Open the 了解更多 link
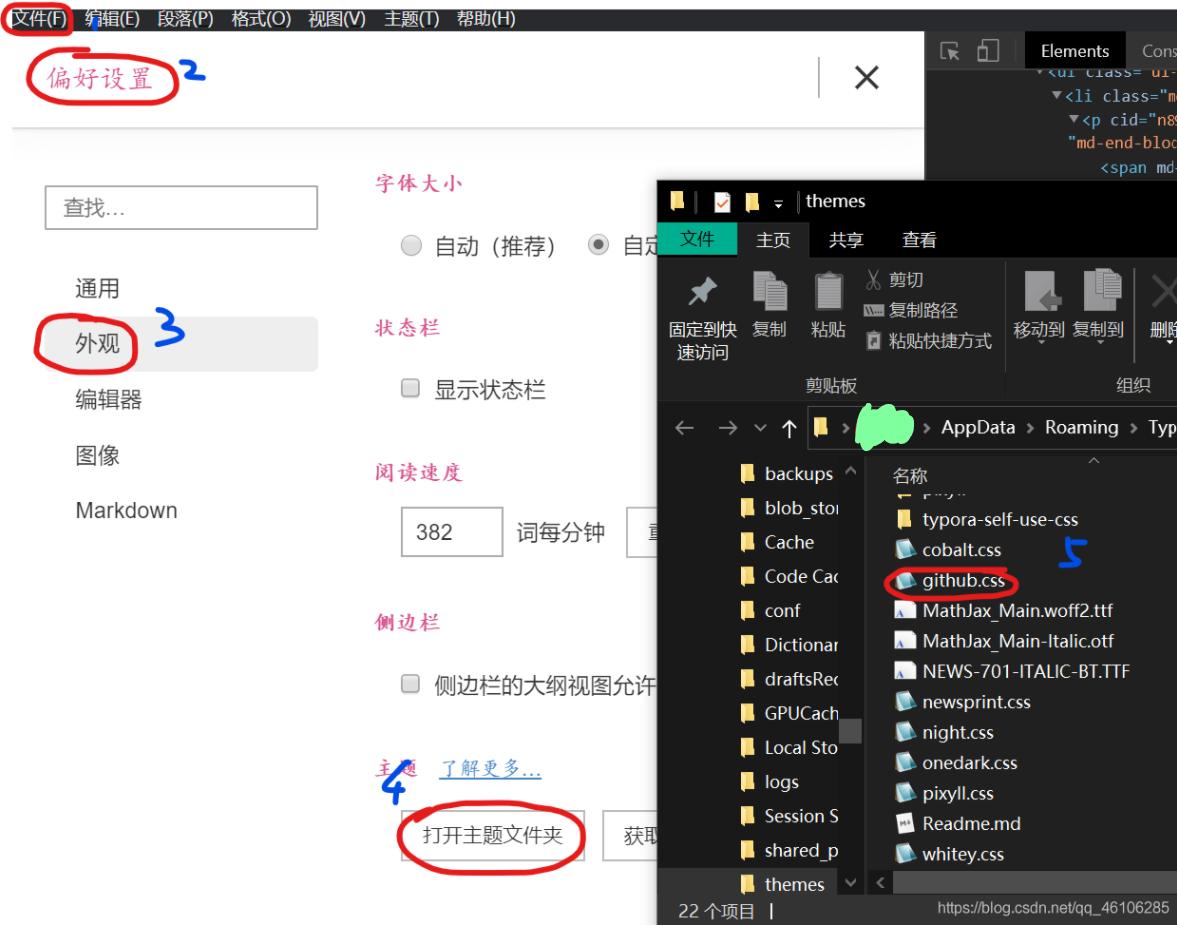Viewport: 1177px width, 925px height. click(x=490, y=768)
